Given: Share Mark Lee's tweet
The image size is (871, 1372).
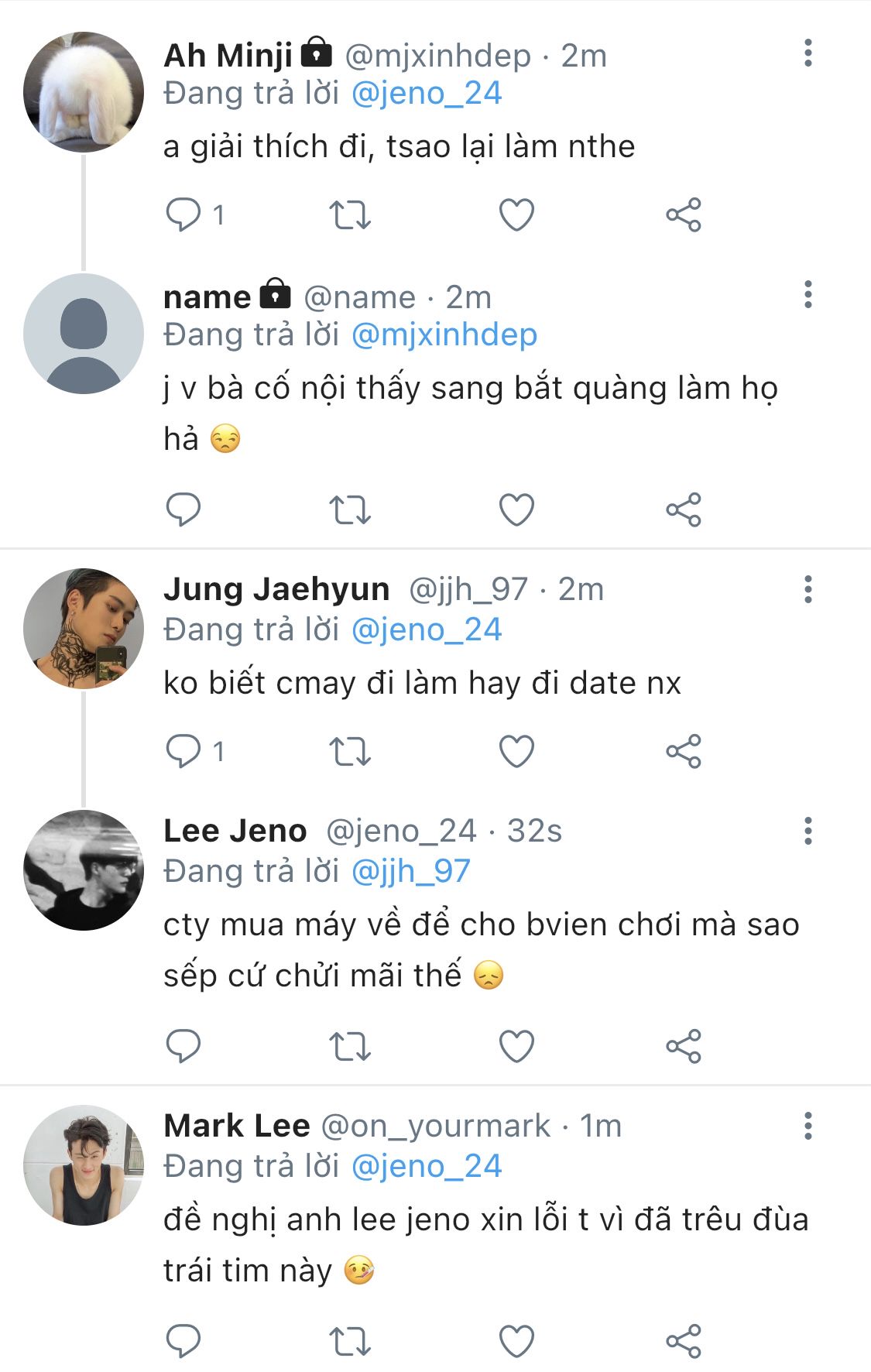Looking at the screenshot, I should click(683, 1341).
